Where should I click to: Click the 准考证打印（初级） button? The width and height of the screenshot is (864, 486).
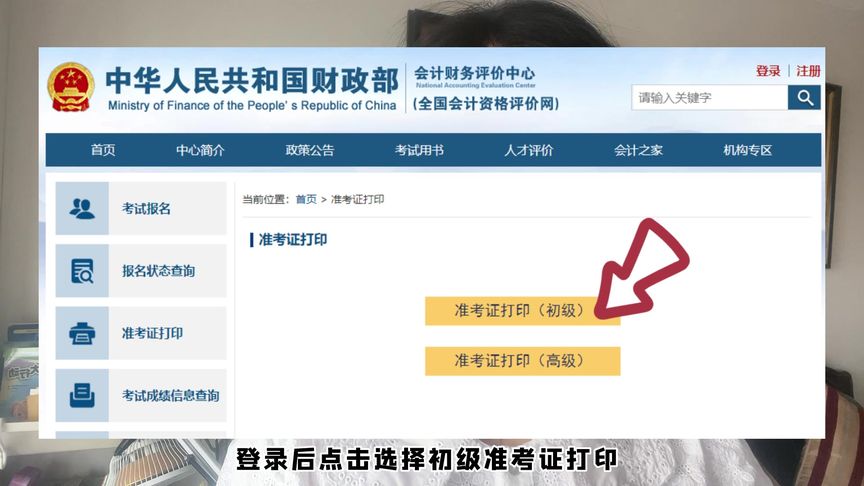coord(522,311)
